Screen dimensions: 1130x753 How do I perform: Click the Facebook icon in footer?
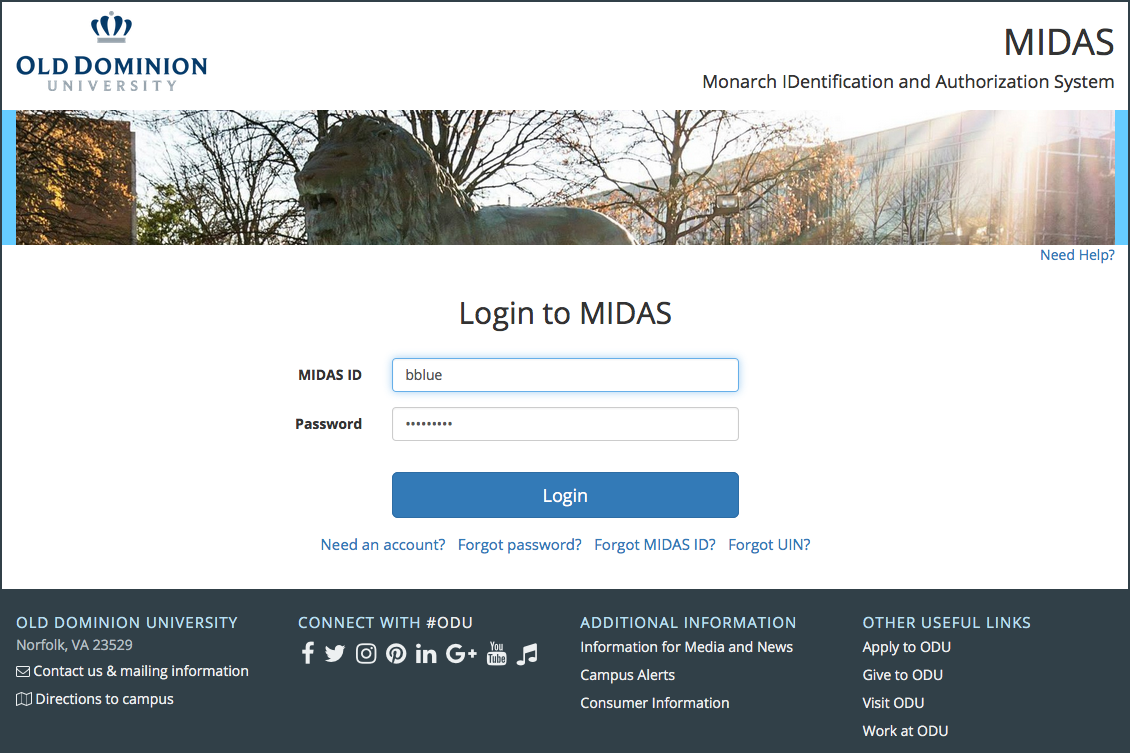[x=308, y=654]
